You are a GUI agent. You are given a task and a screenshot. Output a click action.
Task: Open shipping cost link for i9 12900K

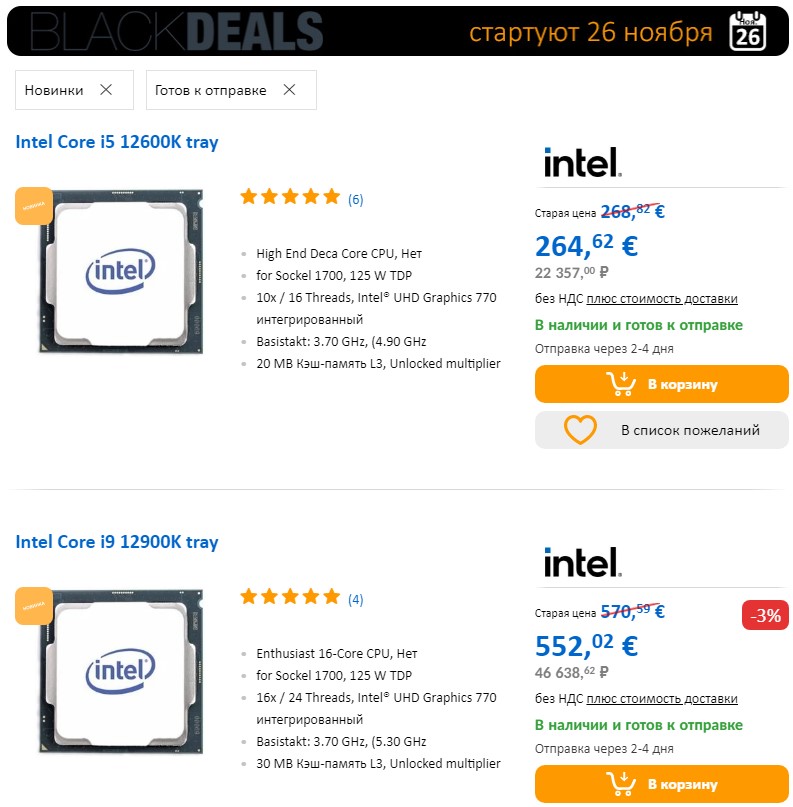coord(662,698)
